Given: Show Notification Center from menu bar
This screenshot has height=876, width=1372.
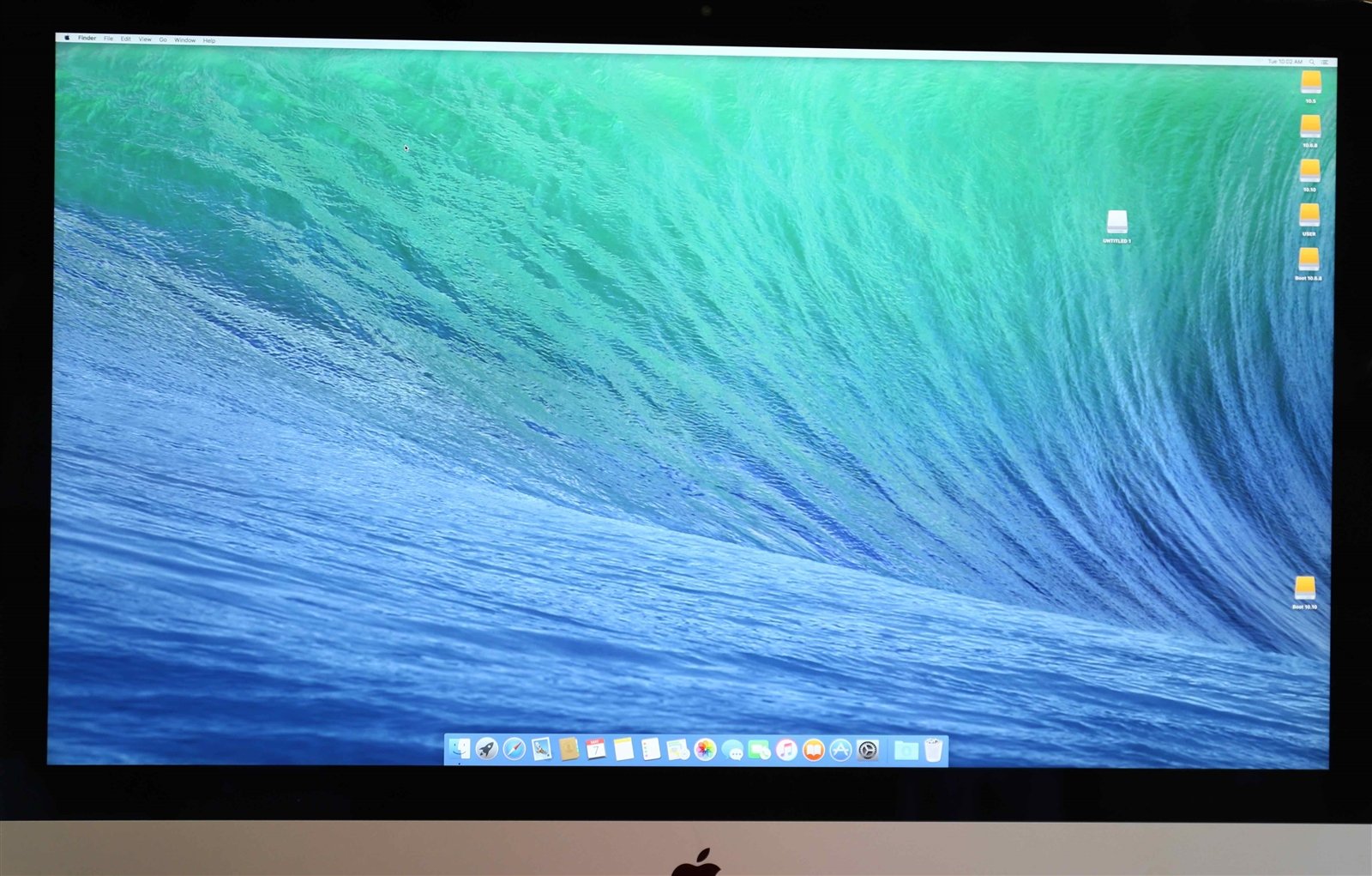Looking at the screenshot, I should pyautogui.click(x=1325, y=62).
